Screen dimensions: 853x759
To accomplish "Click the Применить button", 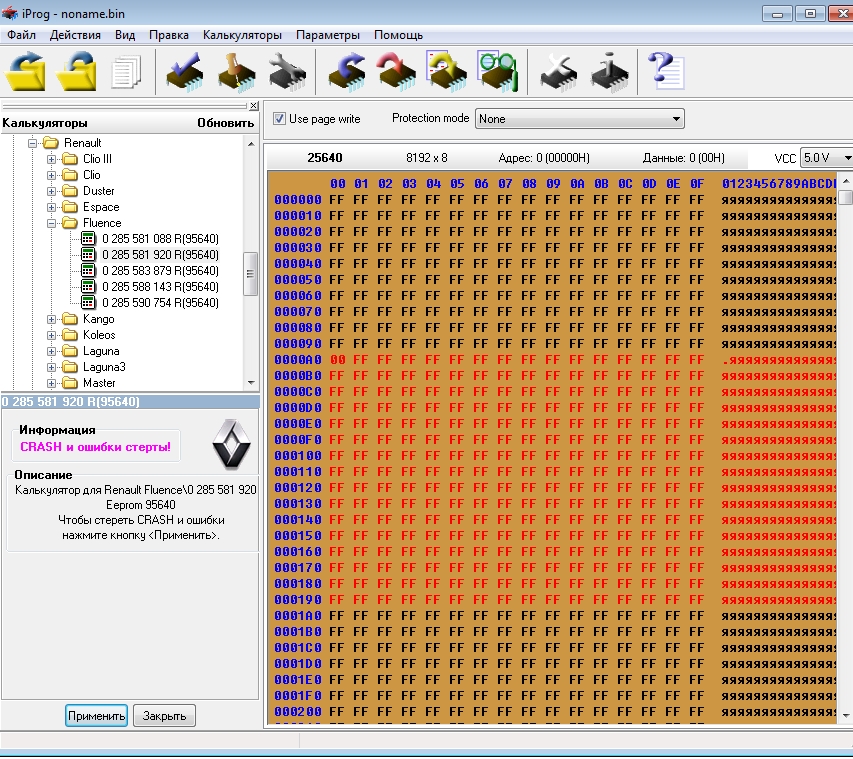I will click(96, 715).
